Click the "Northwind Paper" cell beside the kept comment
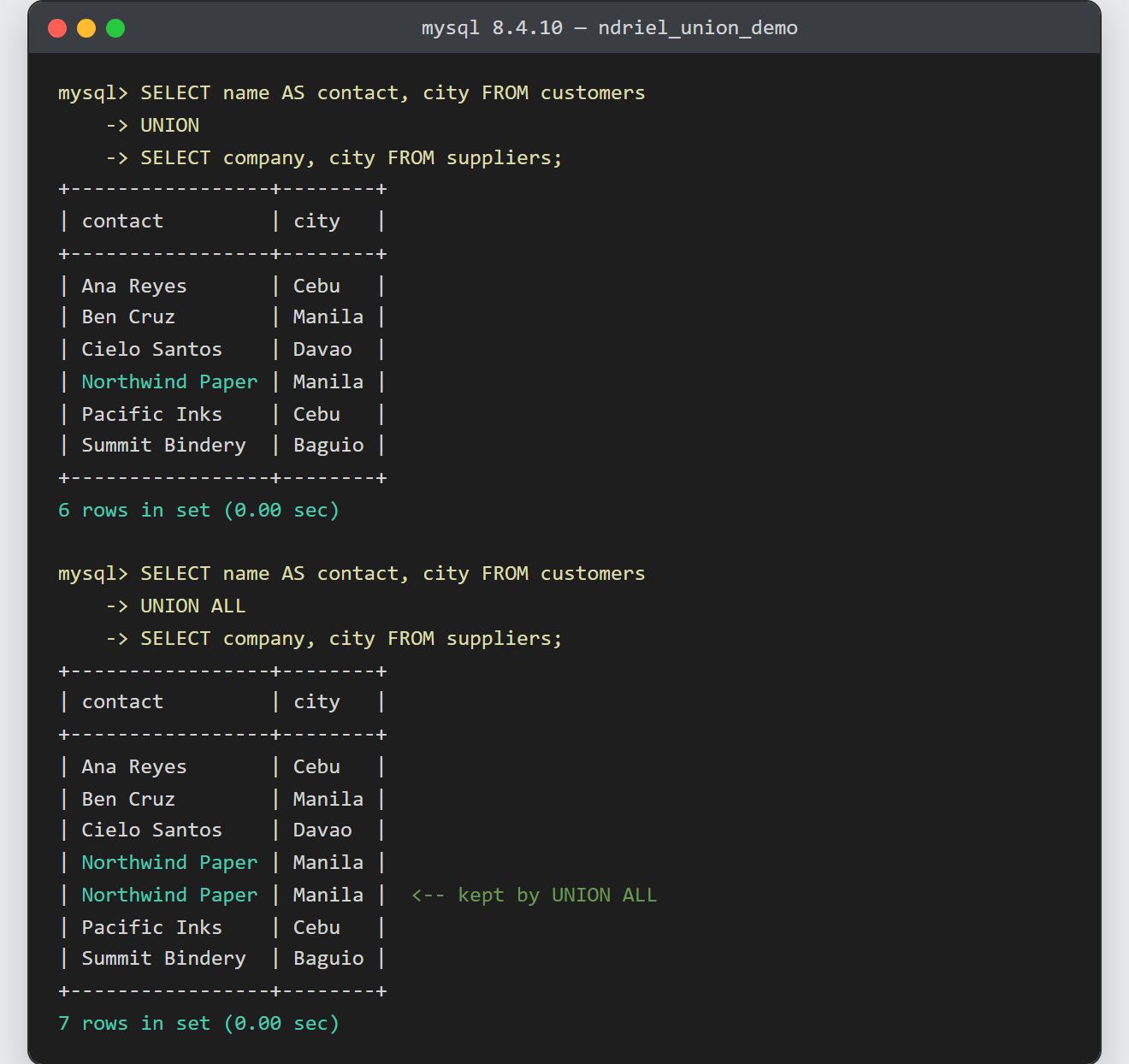This screenshot has width=1129, height=1064. 169,896
